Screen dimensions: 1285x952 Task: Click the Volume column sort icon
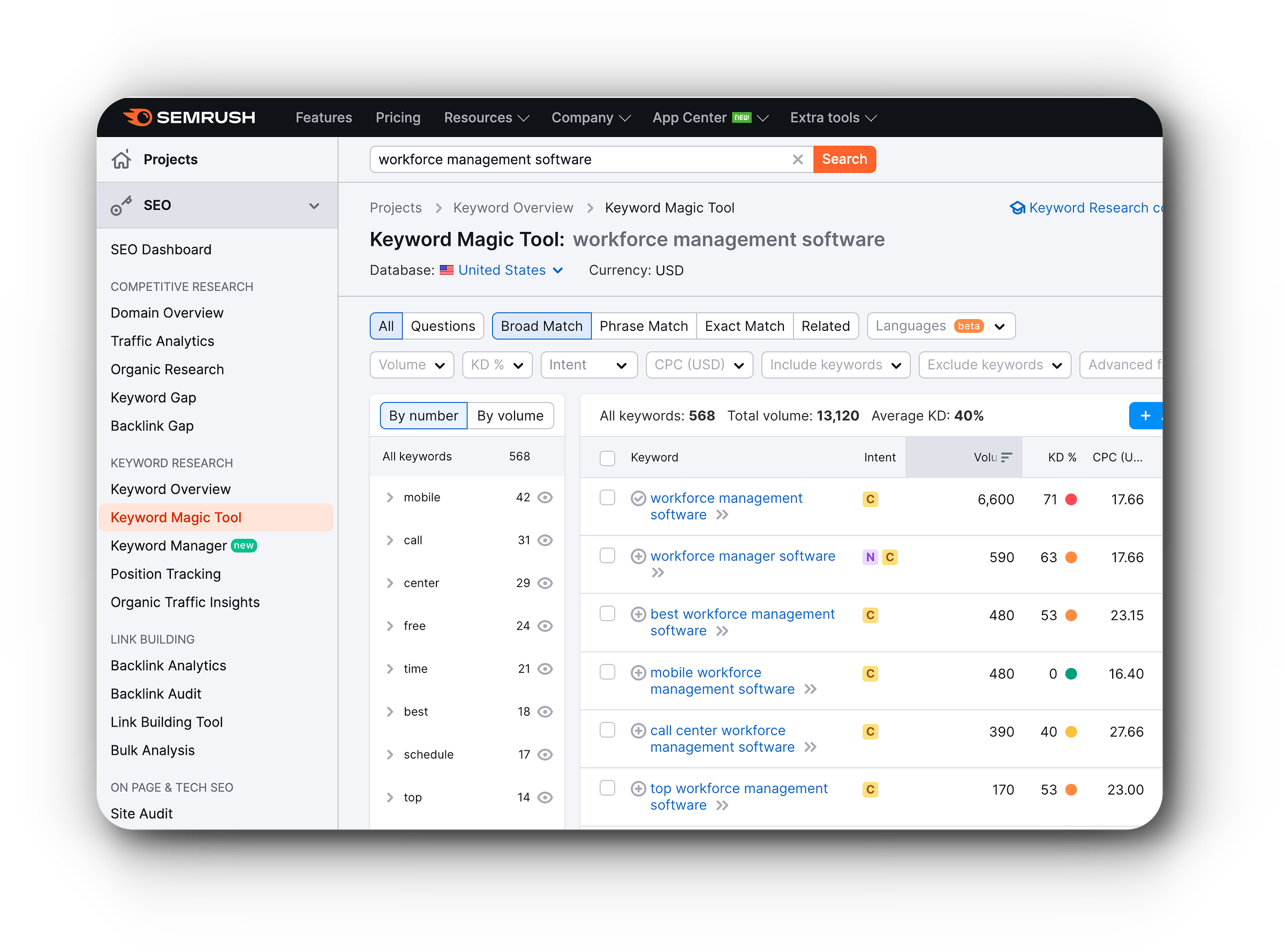coord(1006,458)
